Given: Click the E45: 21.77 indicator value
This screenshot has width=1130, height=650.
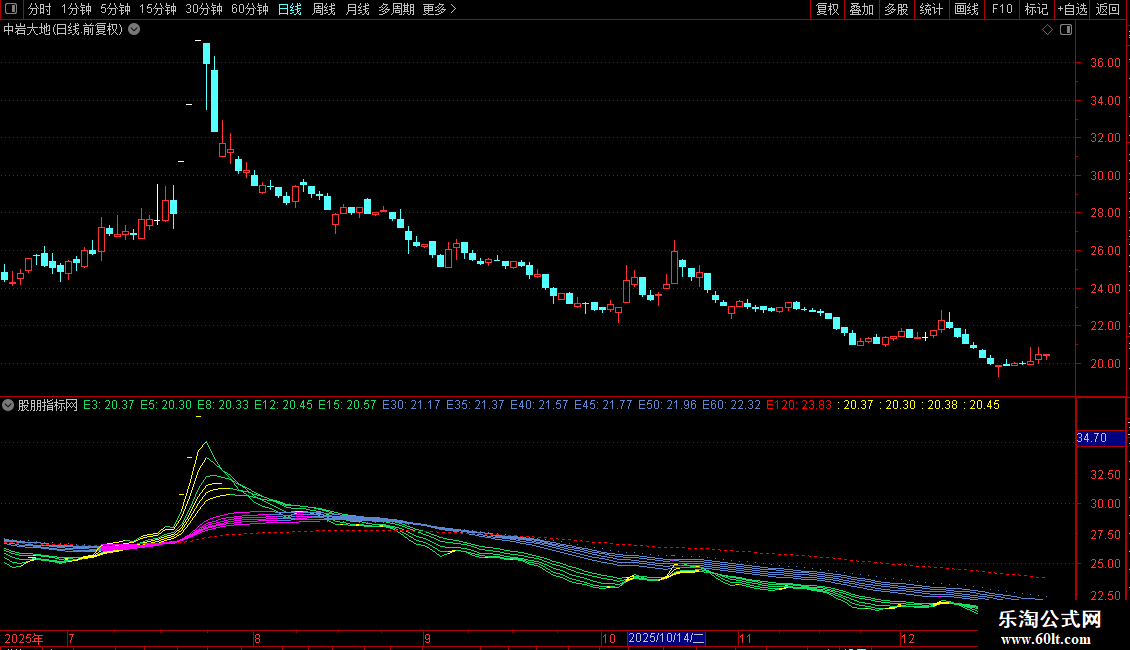Looking at the screenshot, I should click(x=603, y=405).
